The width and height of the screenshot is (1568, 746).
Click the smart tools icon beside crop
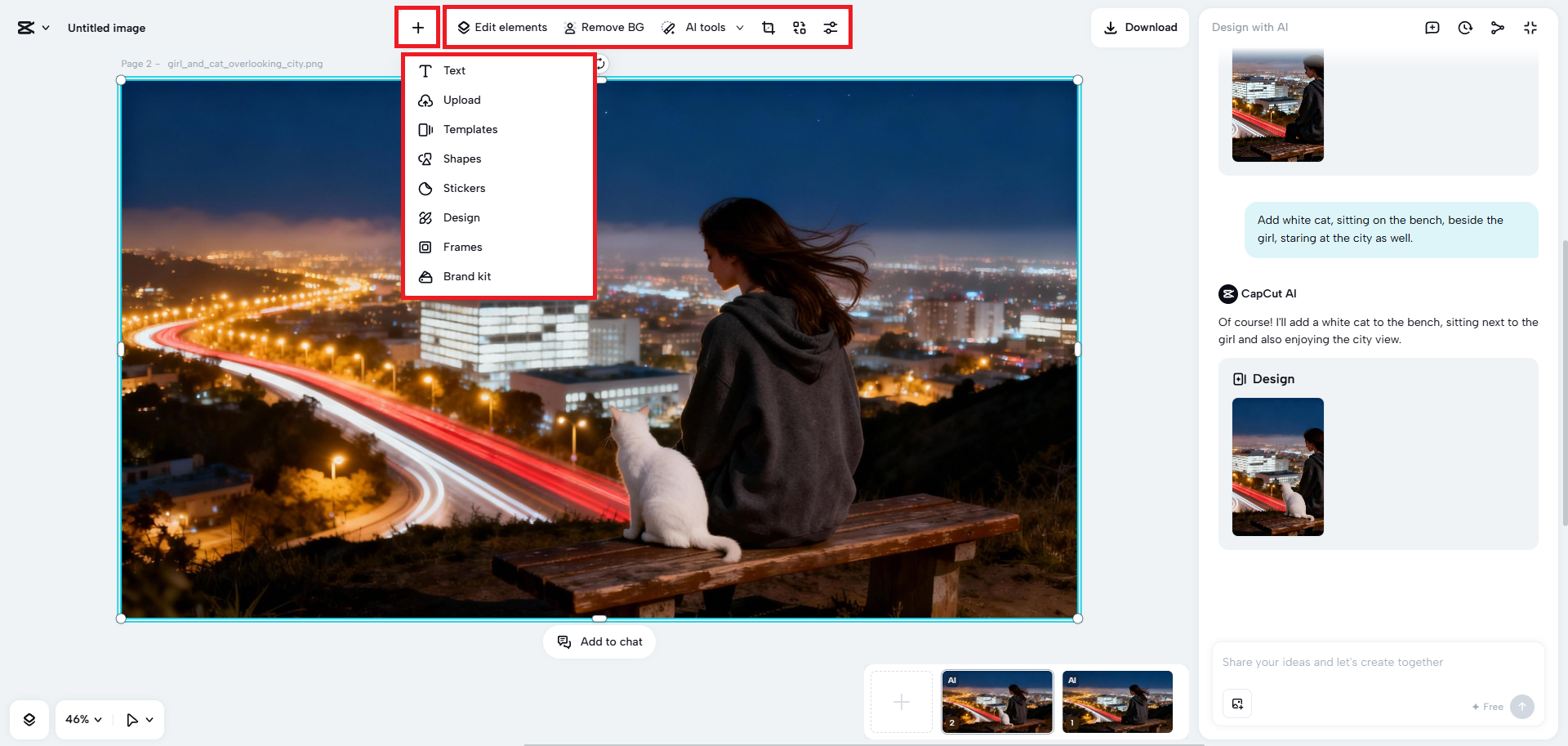click(x=799, y=28)
